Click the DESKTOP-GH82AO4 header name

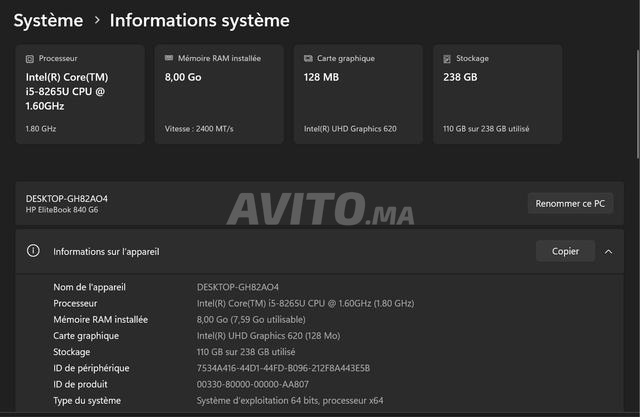point(67,199)
